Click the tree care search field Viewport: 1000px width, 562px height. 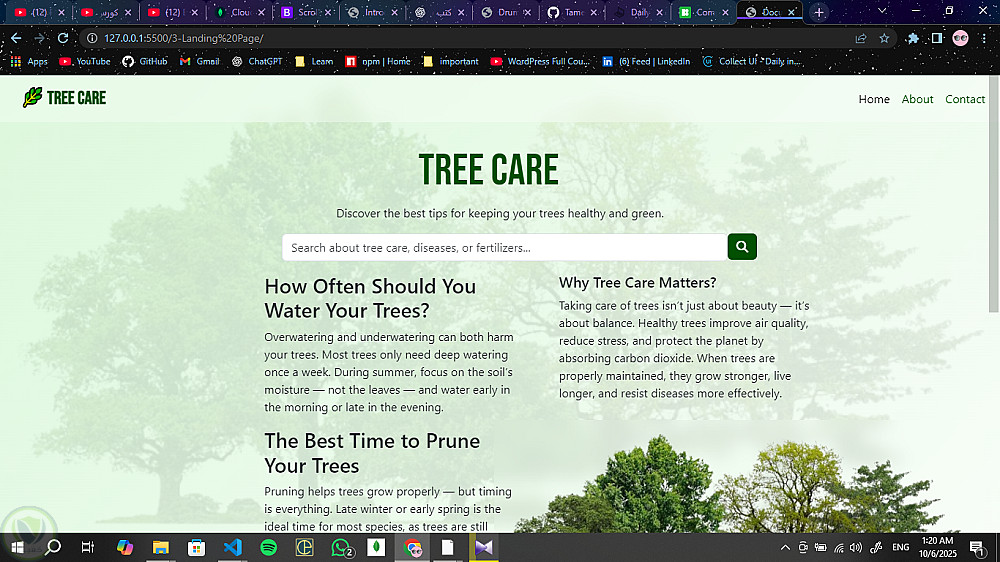coord(504,248)
